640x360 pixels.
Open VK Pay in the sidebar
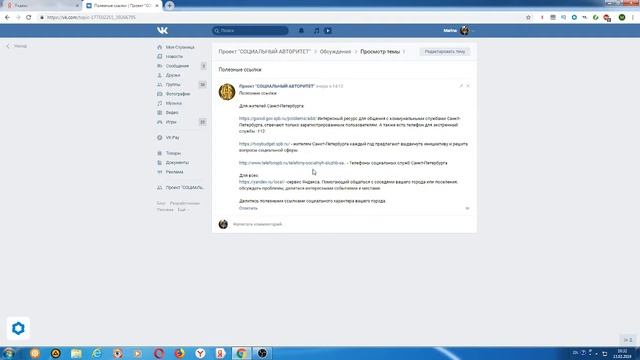172,138
